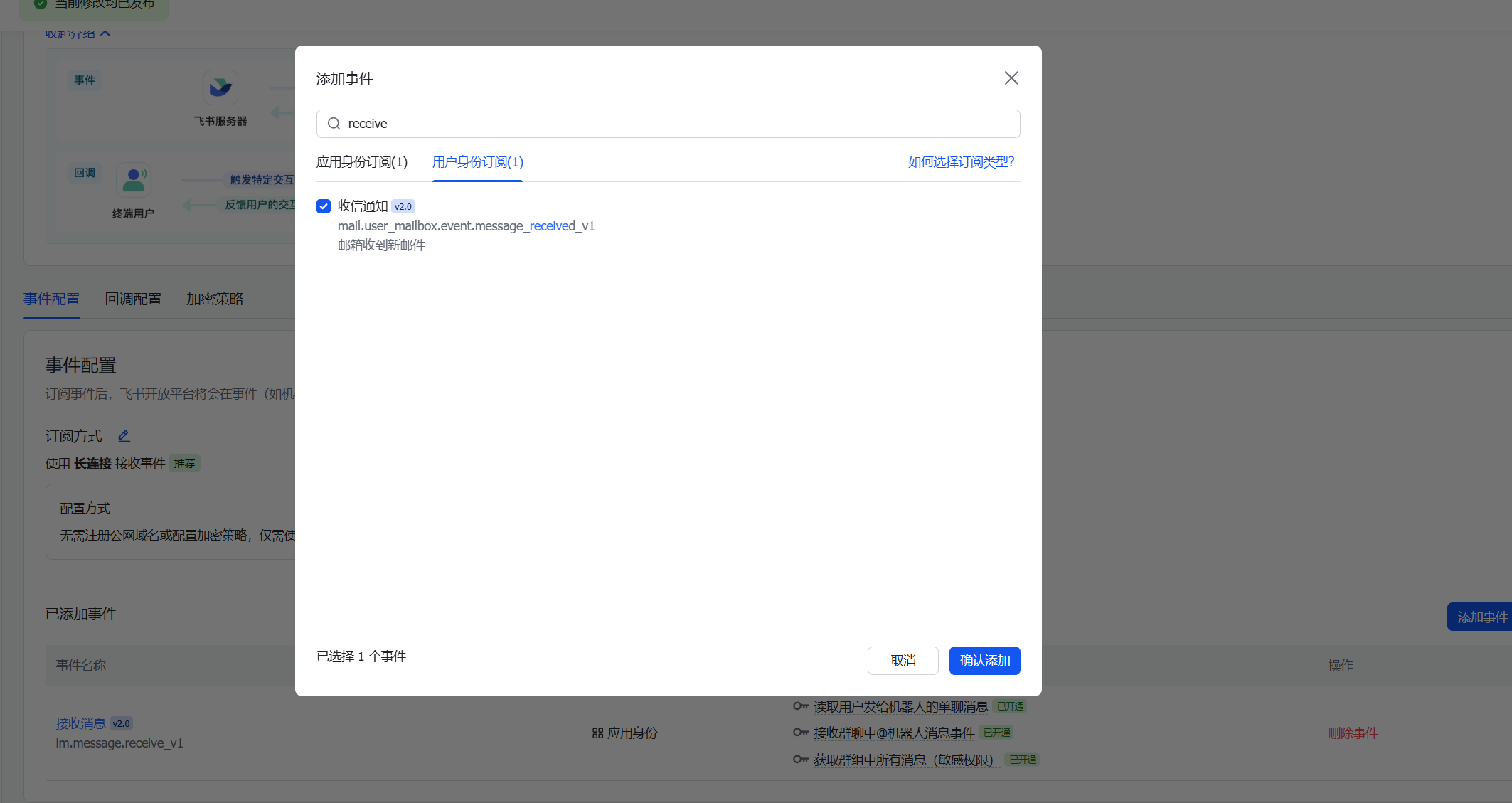Confirm with 确认添加 button
This screenshot has height=803, width=1512.
click(985, 661)
